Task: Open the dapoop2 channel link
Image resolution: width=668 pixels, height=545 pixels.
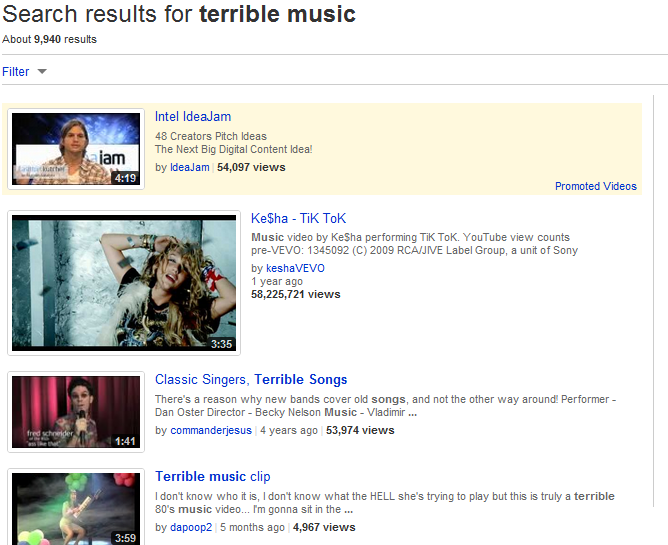Action: pos(191,527)
